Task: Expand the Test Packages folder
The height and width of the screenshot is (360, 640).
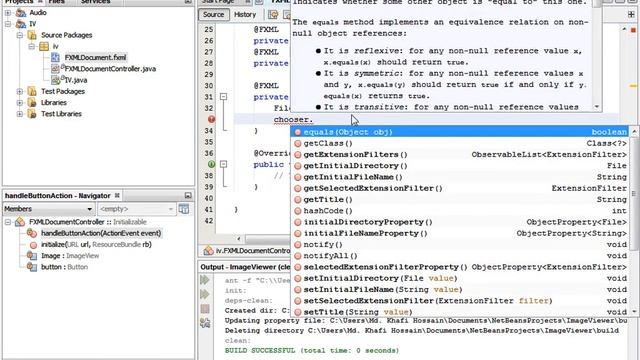Action: pos(20,91)
